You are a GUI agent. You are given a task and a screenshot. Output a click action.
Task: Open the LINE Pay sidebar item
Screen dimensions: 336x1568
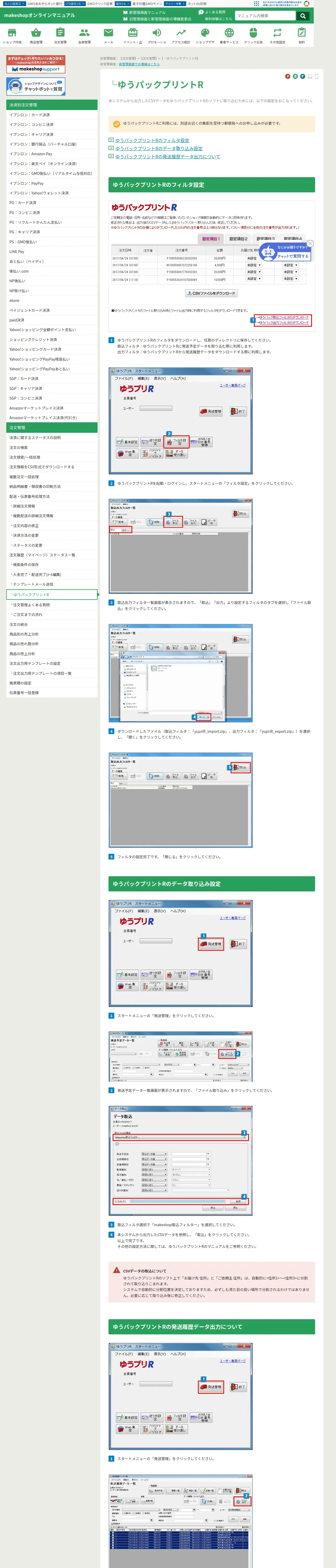(52, 251)
